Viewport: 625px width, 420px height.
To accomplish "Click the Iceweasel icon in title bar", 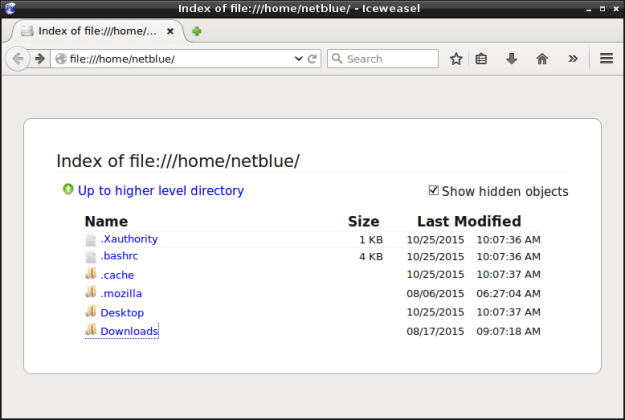I will [x=10, y=8].
